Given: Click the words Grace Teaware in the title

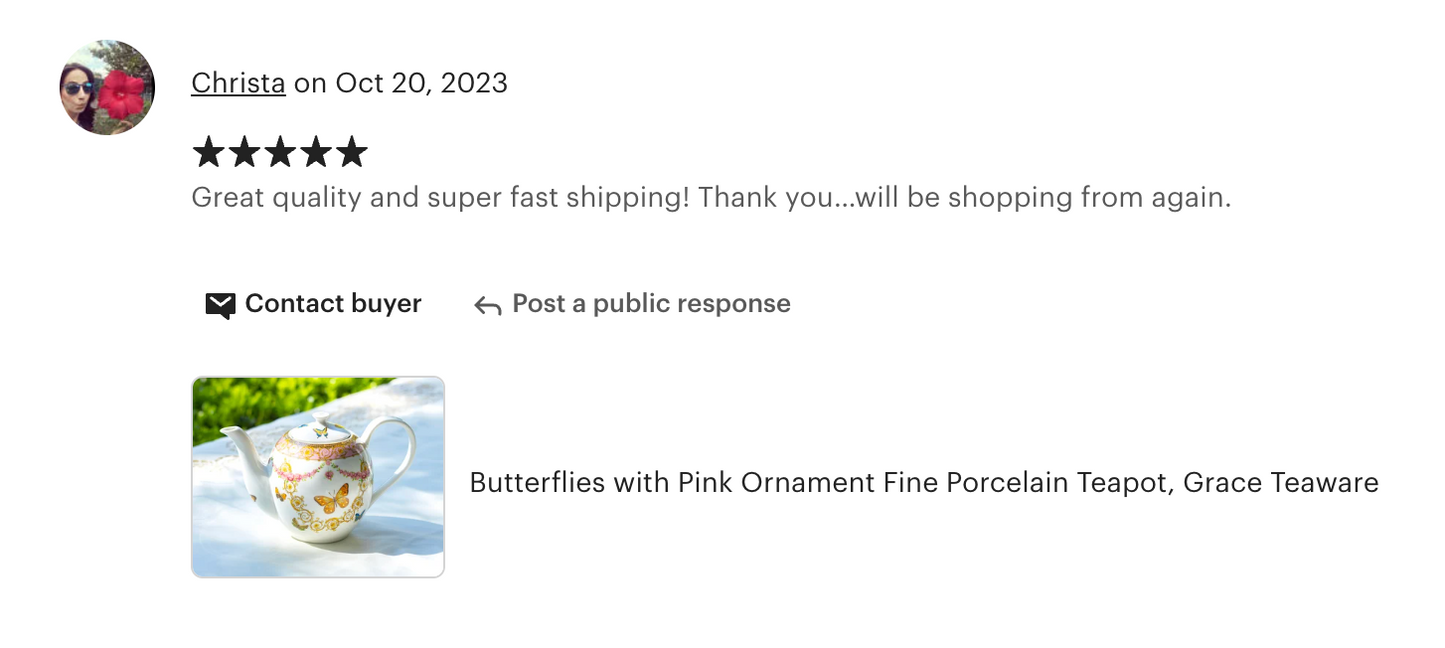Looking at the screenshot, I should 1280,483.
